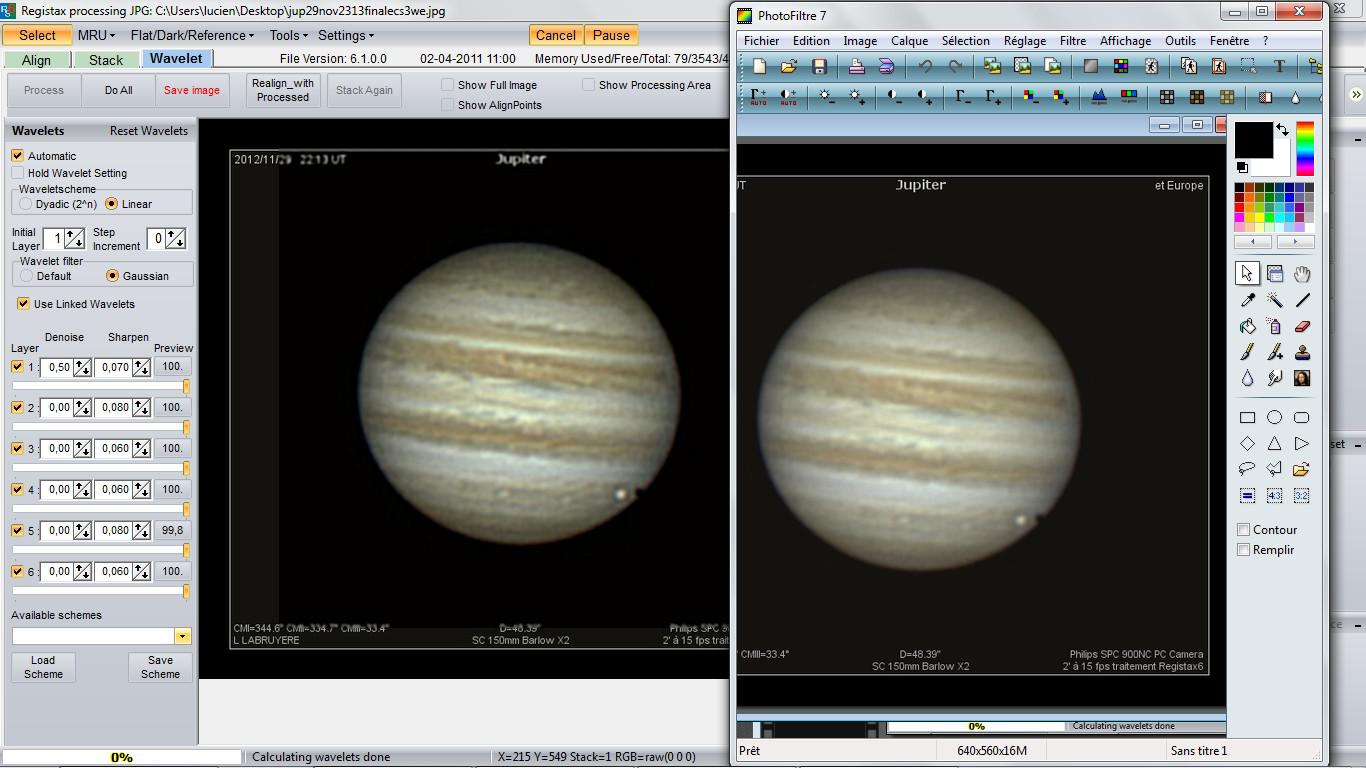Click Scanner import icon in PhotoFiltre
This screenshot has width=1366, height=768.
[x=887, y=67]
